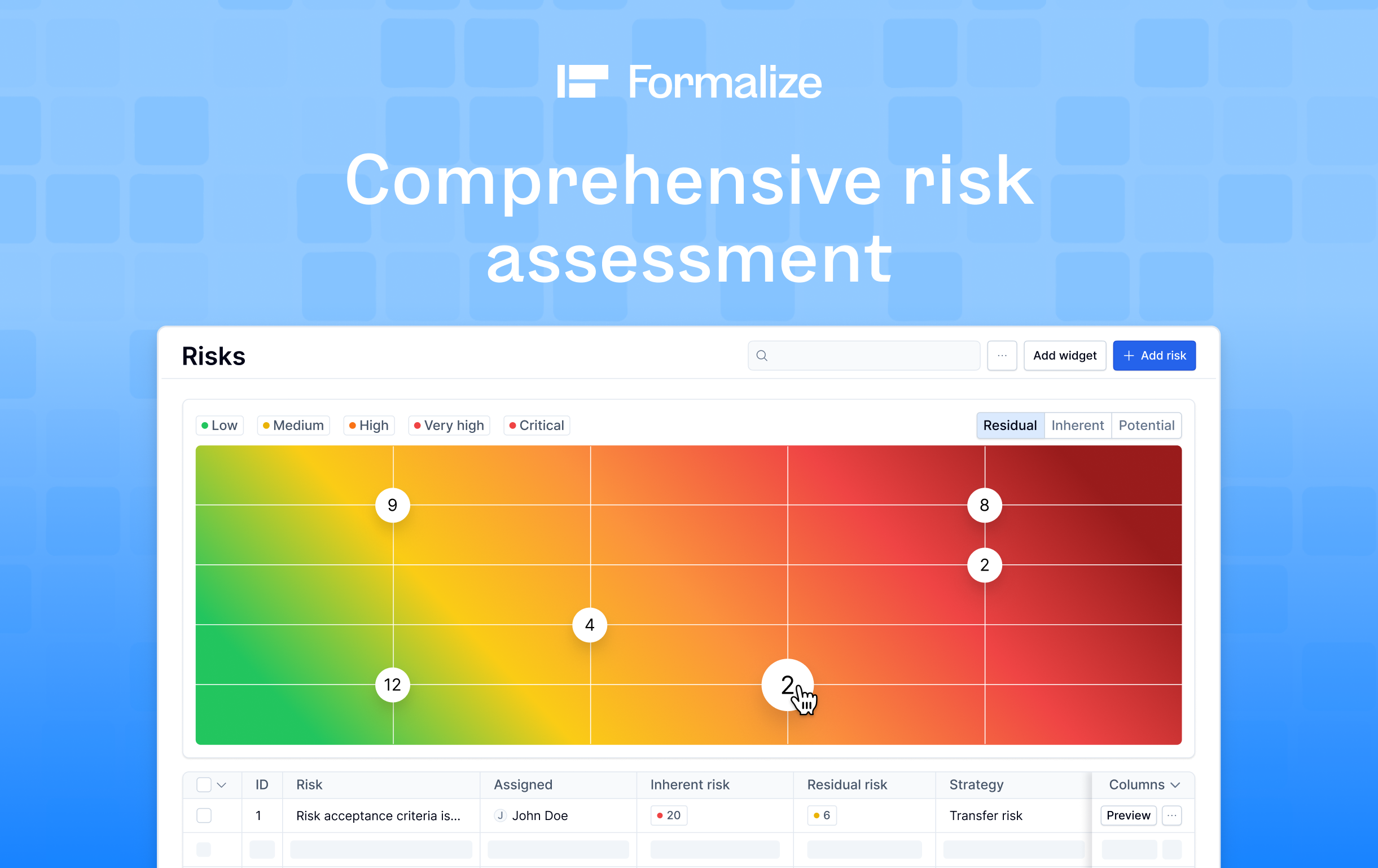Toggle the select-all checkbox in table header
The height and width of the screenshot is (868, 1378).
(204, 784)
